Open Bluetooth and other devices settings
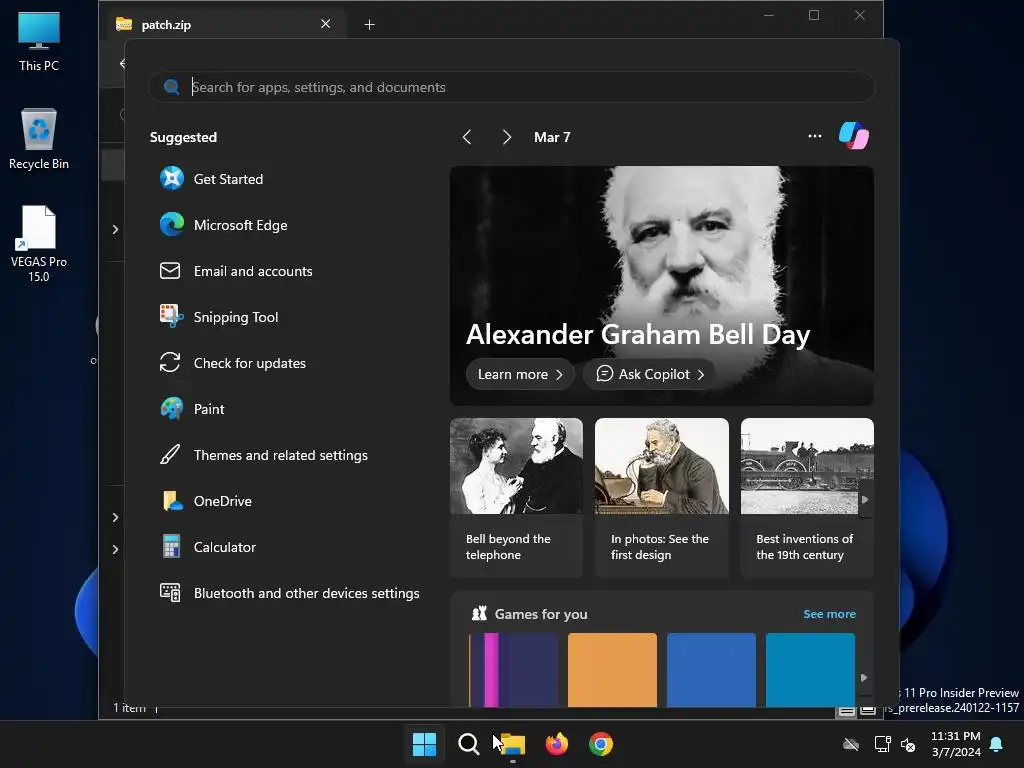 [289, 593]
